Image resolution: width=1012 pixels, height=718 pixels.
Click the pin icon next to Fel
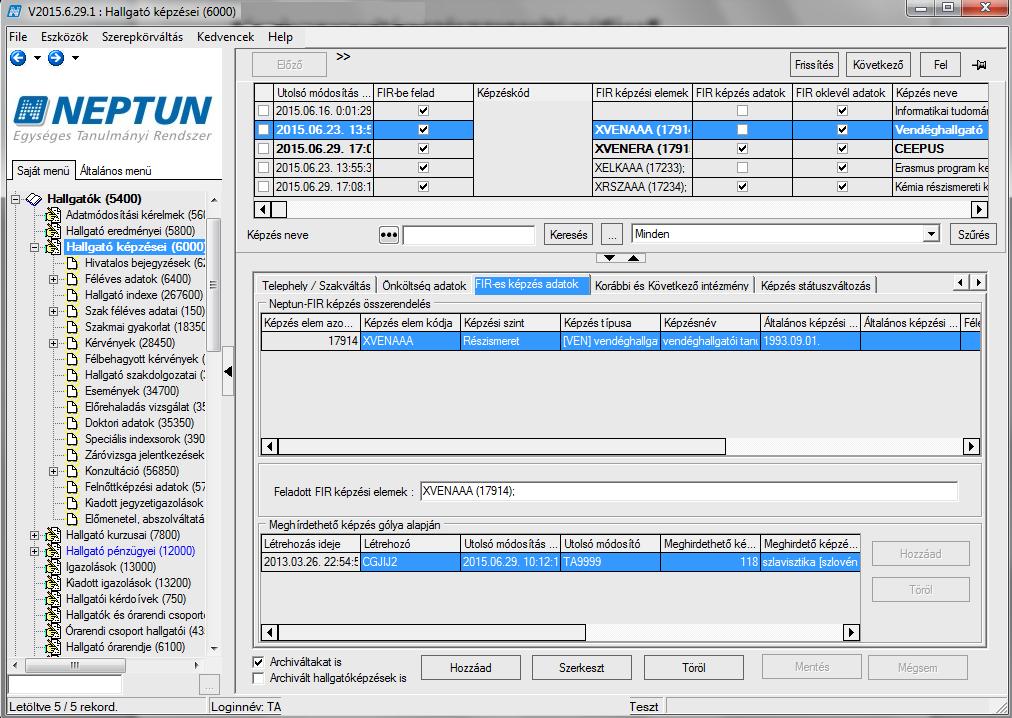(x=979, y=65)
